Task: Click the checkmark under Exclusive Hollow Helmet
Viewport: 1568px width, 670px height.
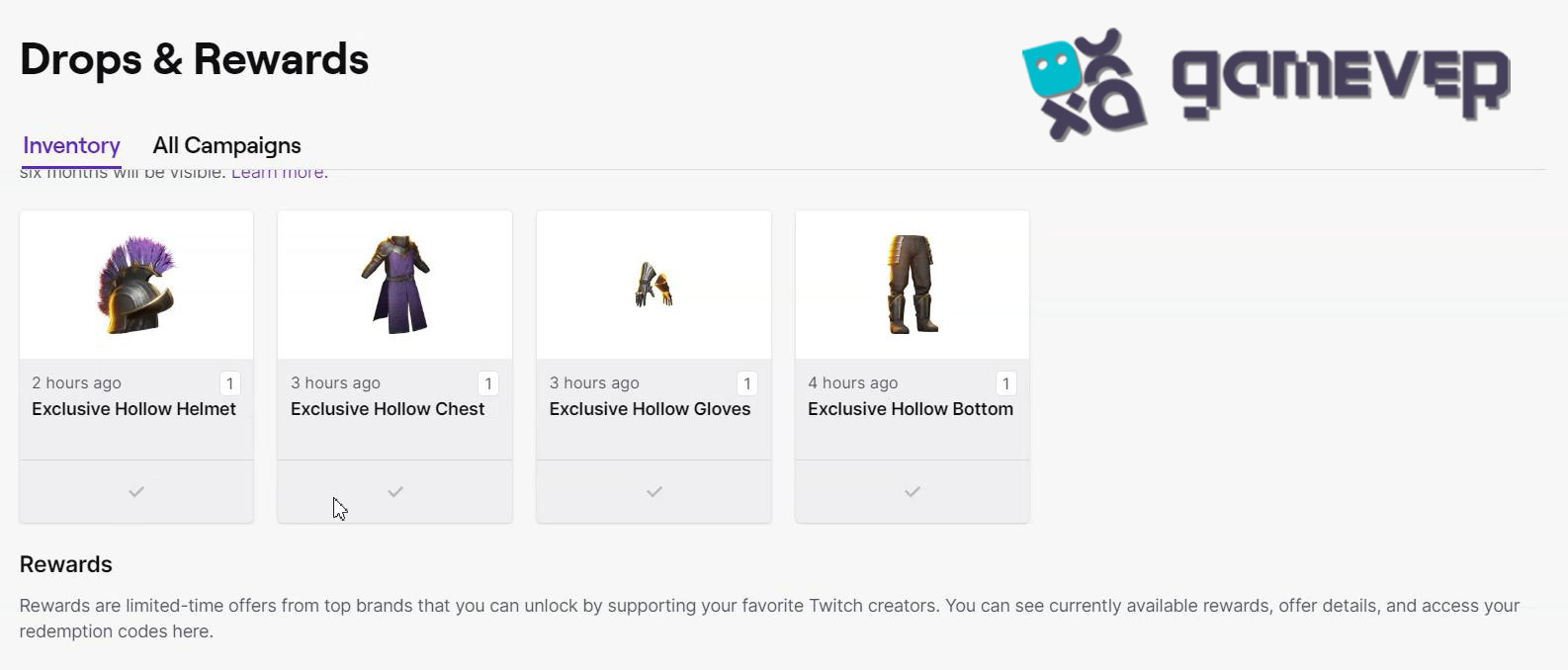Action: (x=136, y=491)
